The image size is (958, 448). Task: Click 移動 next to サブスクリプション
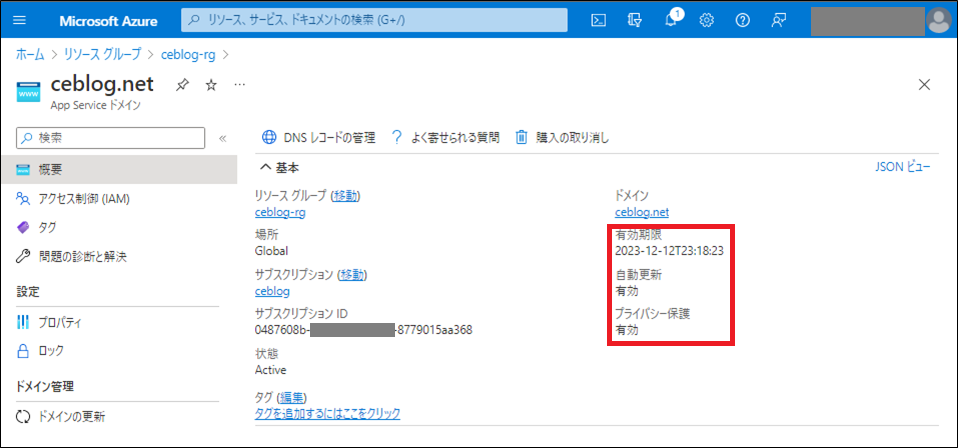353,274
